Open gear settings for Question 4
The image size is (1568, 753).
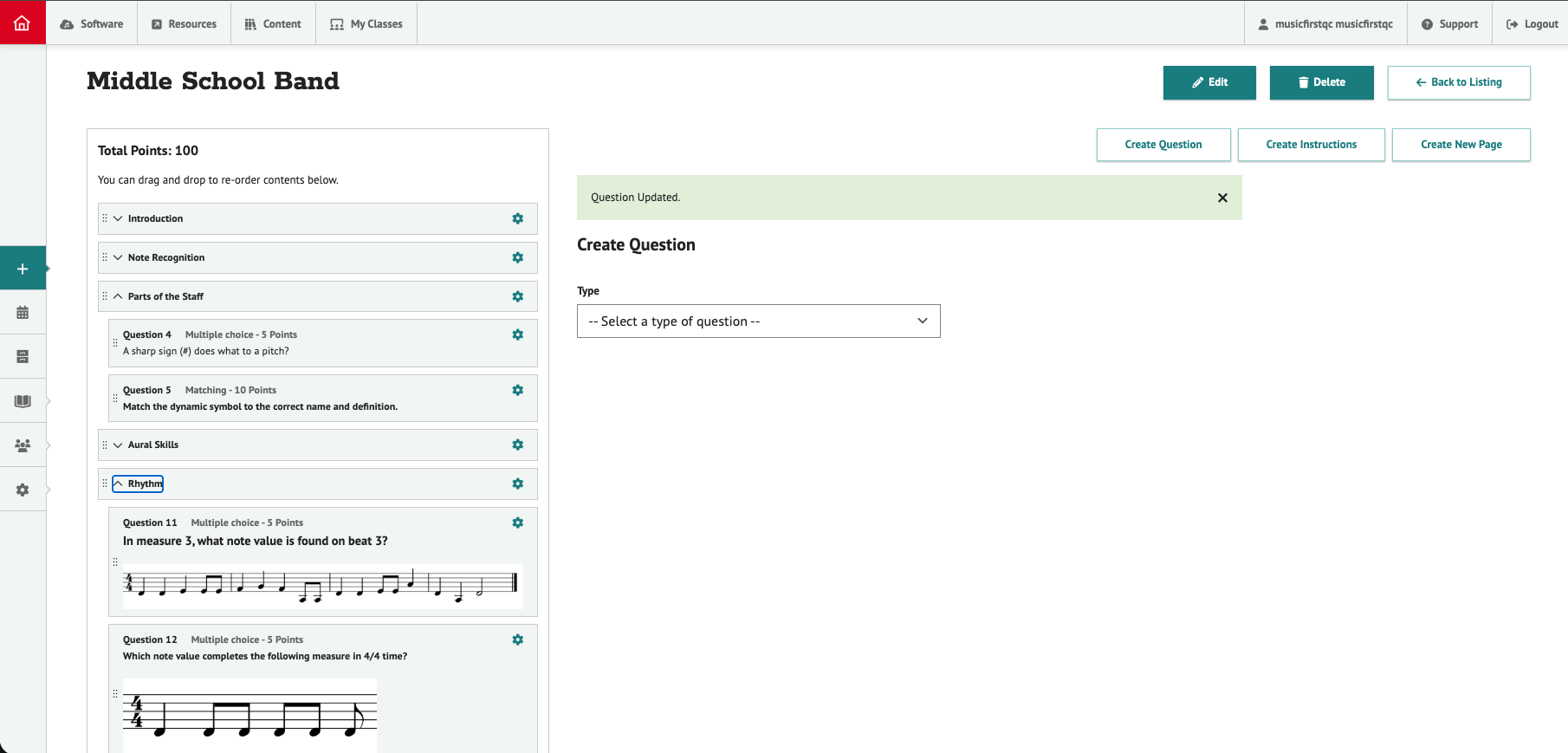click(x=518, y=334)
